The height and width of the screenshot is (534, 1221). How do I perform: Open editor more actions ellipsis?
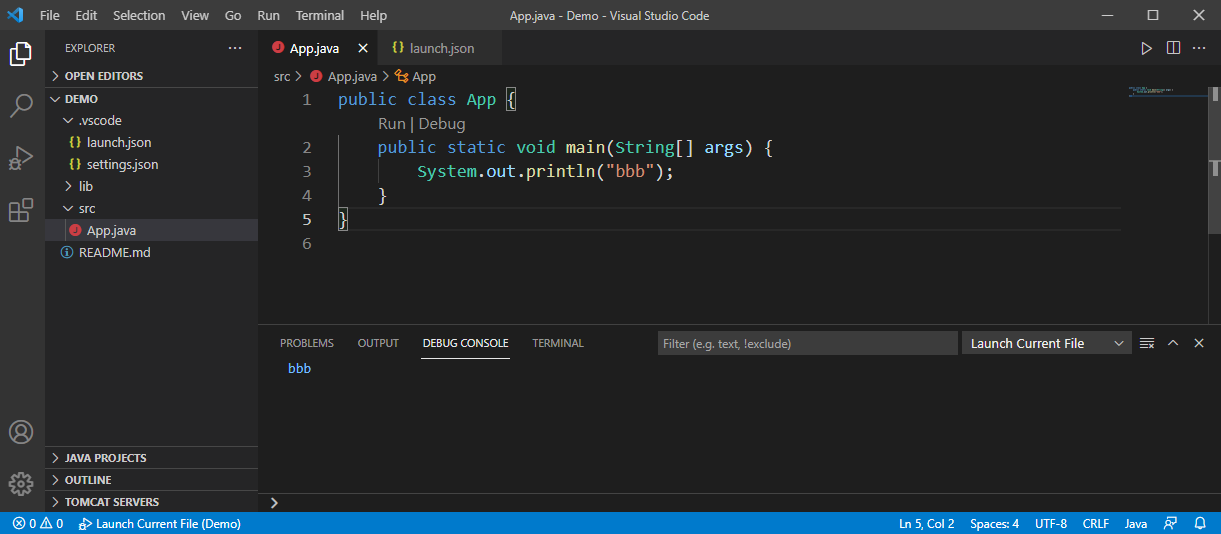[1199, 48]
